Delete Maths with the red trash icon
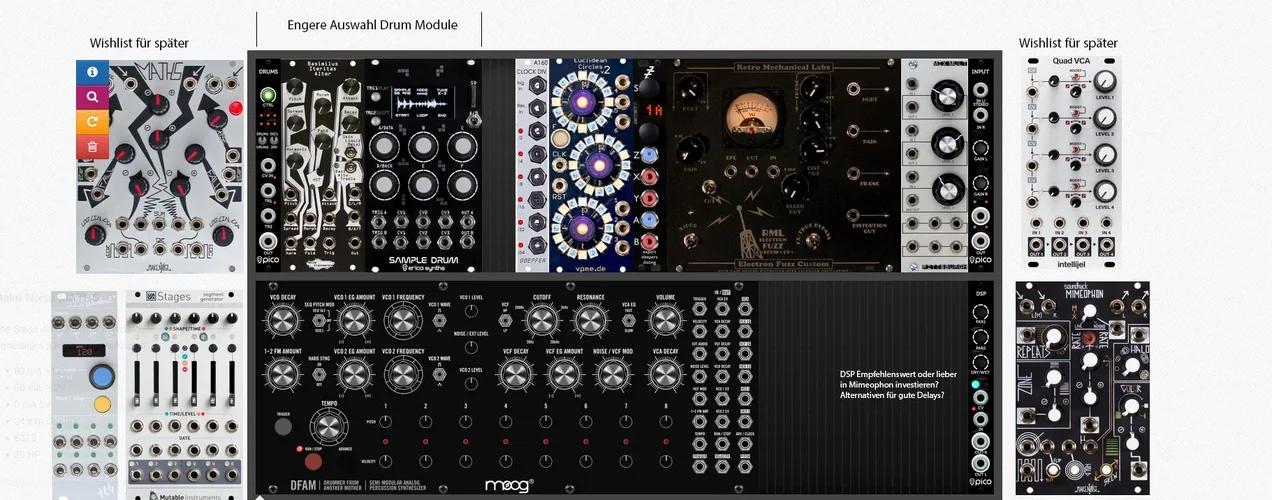 92,147
